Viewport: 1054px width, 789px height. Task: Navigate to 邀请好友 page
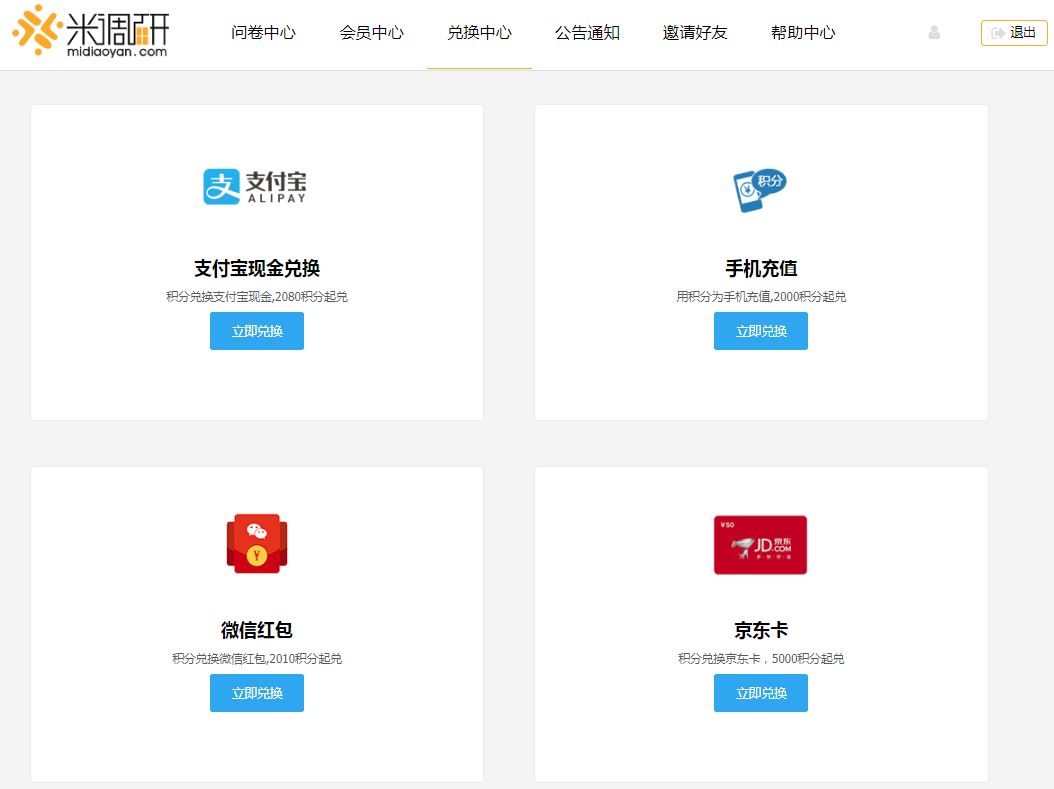695,32
